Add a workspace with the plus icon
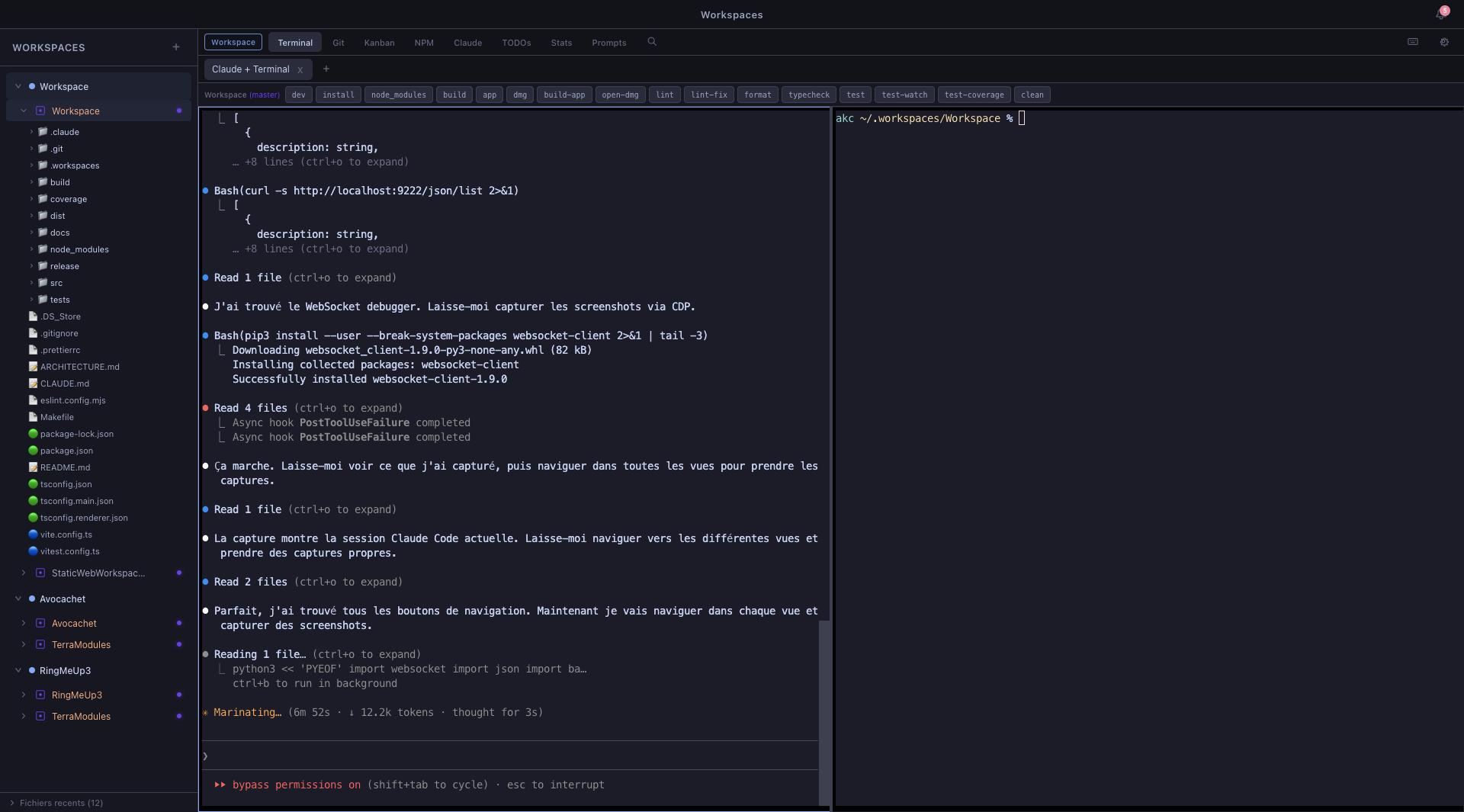The image size is (1464, 812). pyautogui.click(x=176, y=47)
